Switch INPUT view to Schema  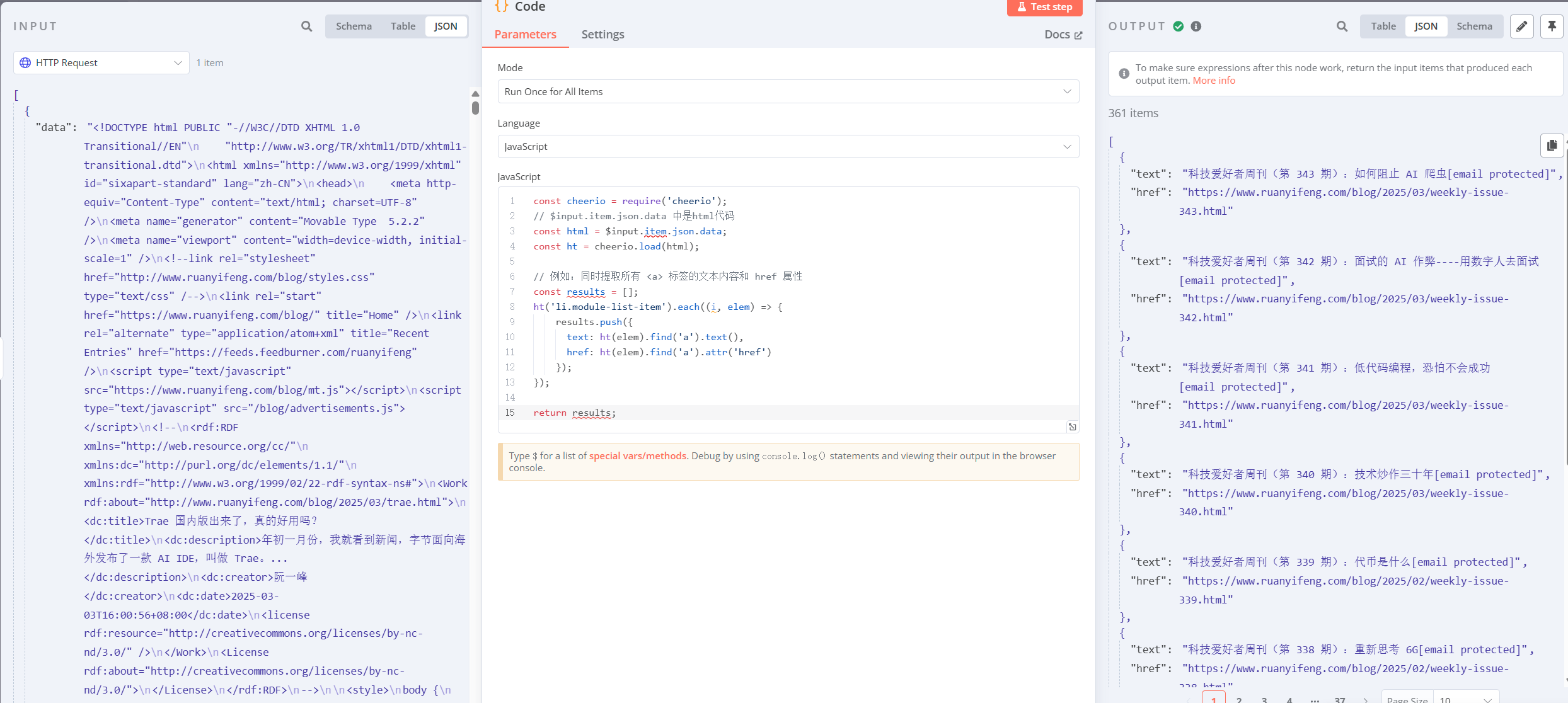pyautogui.click(x=354, y=26)
